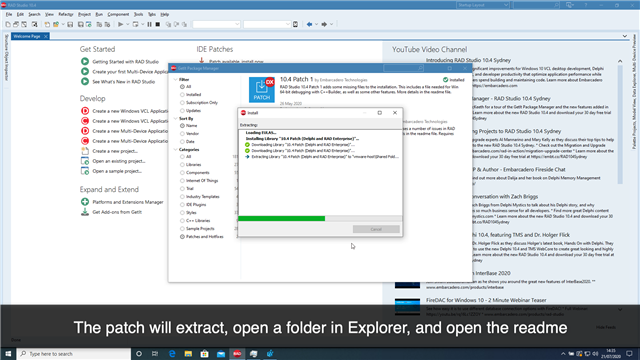Open the Back arrow history dropdown

tap(316, 24)
